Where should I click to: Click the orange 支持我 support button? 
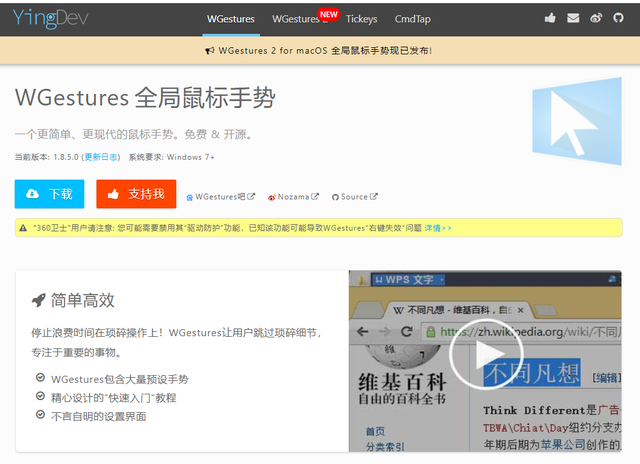tap(136, 194)
